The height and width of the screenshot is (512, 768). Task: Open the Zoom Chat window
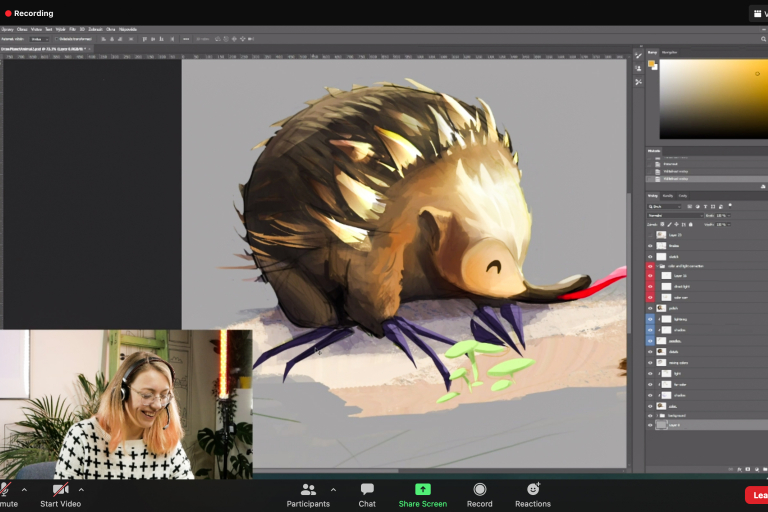point(367,490)
